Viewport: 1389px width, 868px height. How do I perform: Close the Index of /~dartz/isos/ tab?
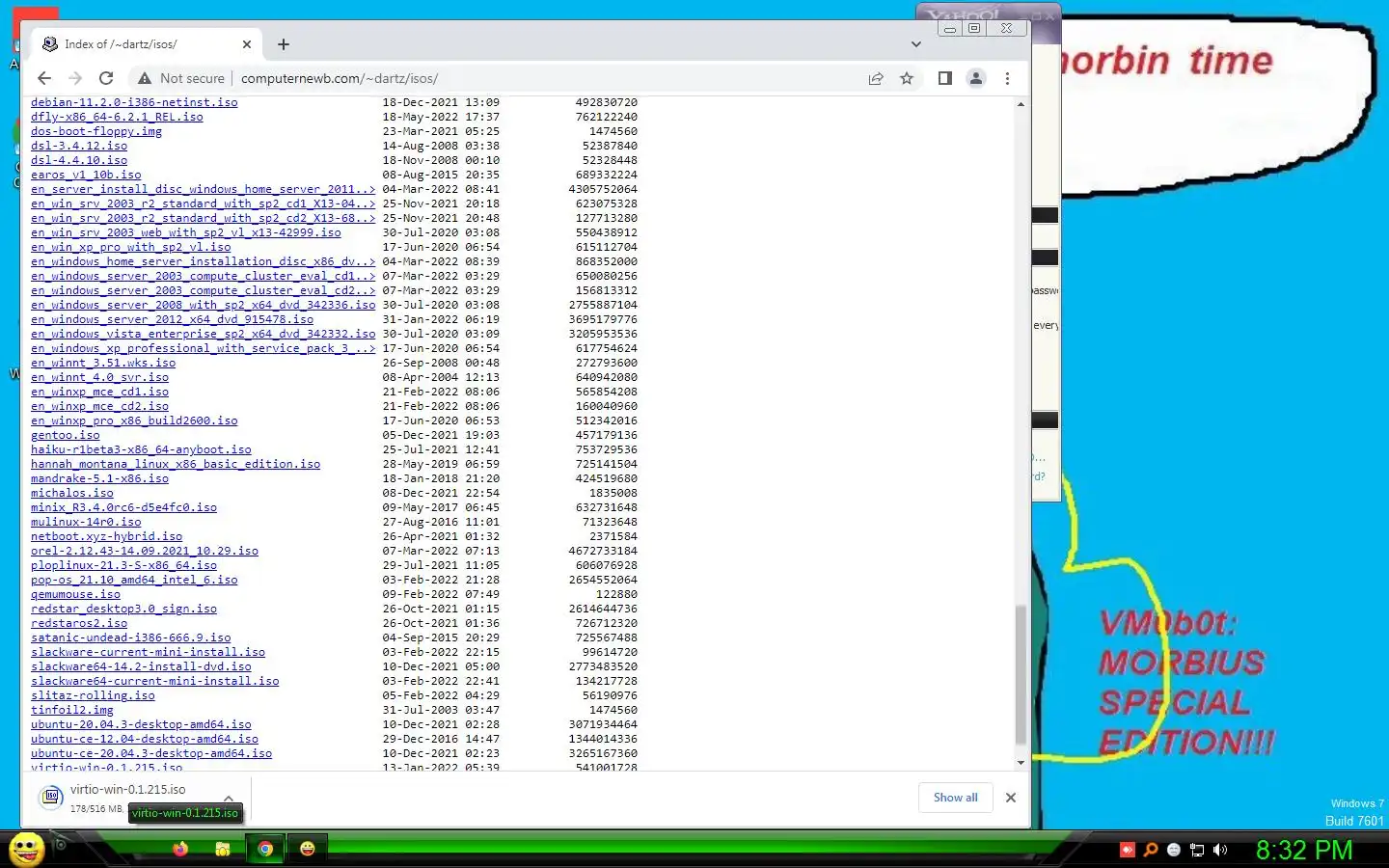[x=247, y=44]
